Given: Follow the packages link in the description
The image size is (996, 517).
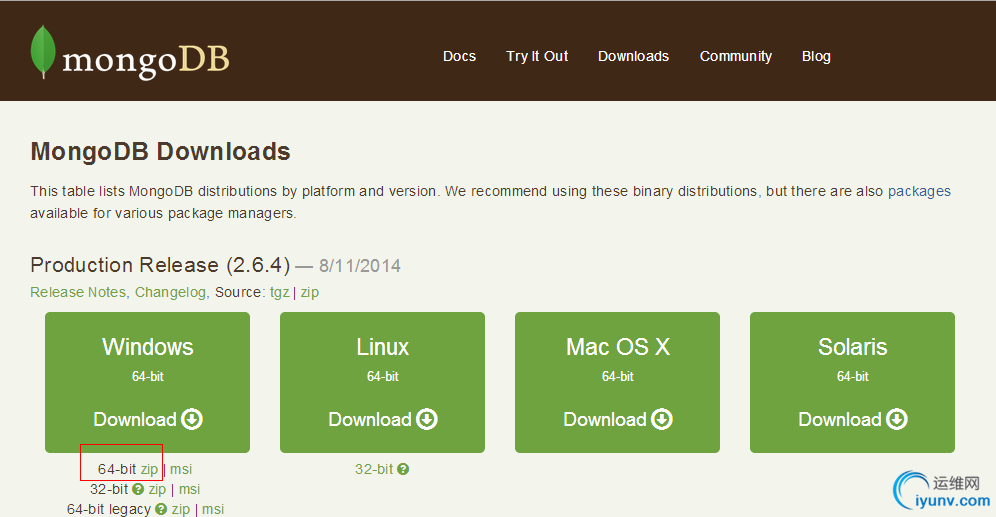Looking at the screenshot, I should (919, 191).
